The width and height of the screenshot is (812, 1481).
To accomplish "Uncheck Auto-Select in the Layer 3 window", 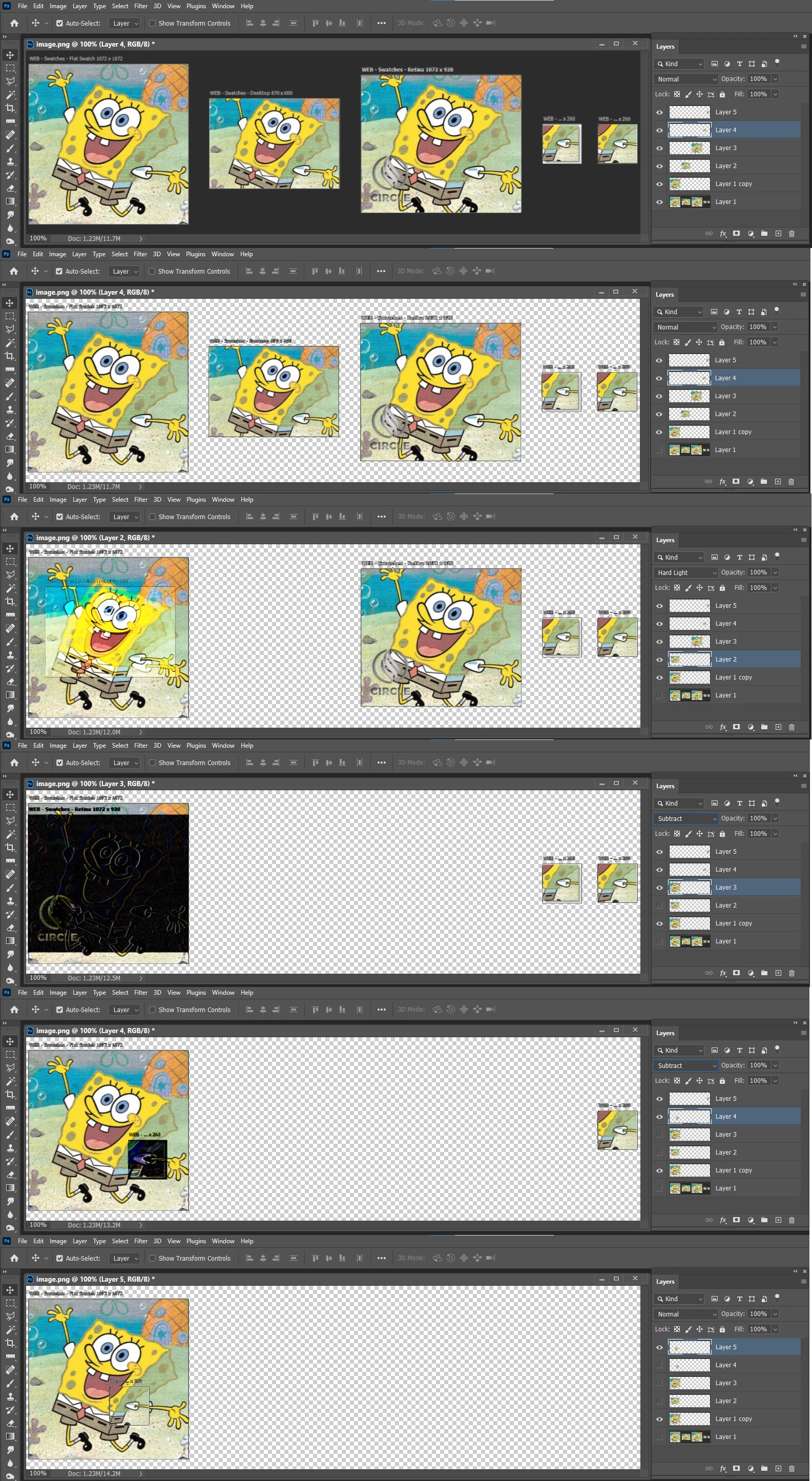I will (x=59, y=763).
